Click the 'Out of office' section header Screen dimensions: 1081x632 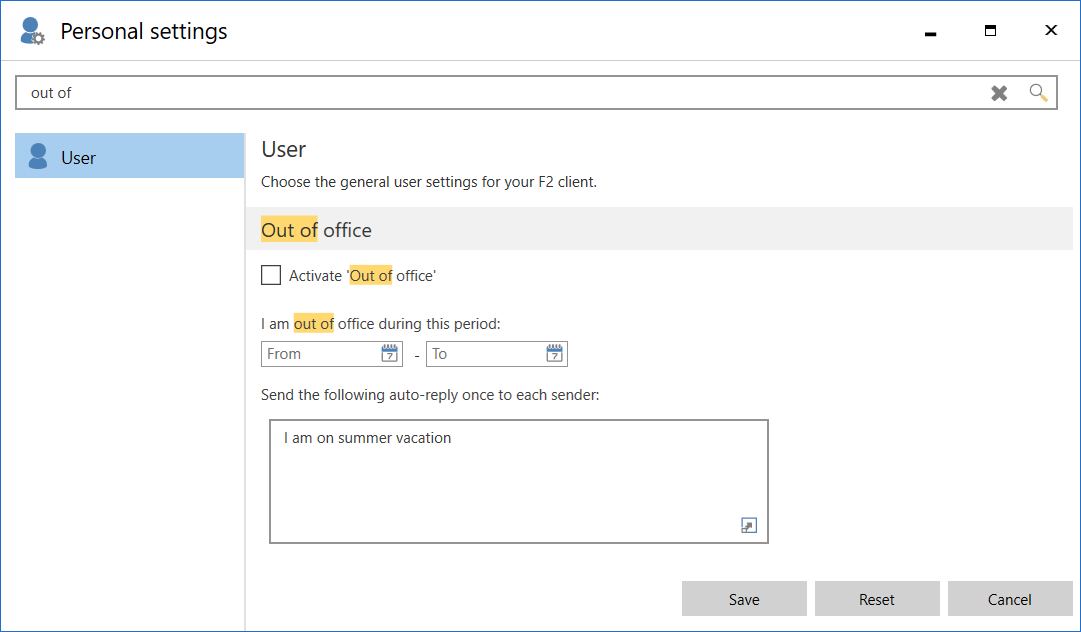coord(659,230)
